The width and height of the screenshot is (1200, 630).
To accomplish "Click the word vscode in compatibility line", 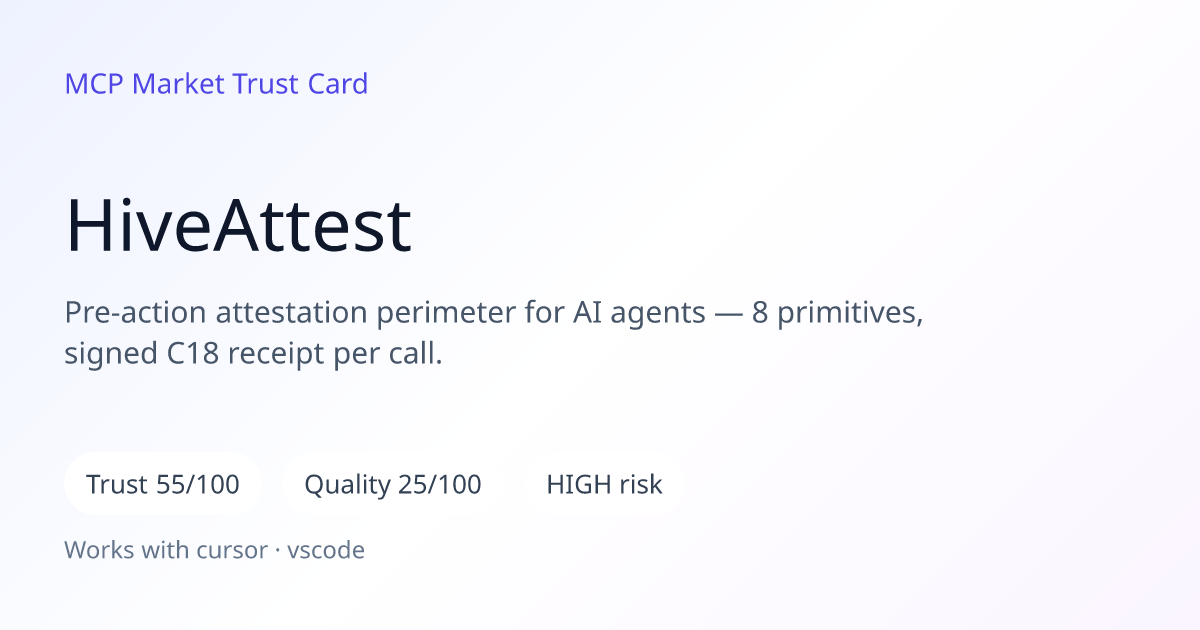I will 326,550.
